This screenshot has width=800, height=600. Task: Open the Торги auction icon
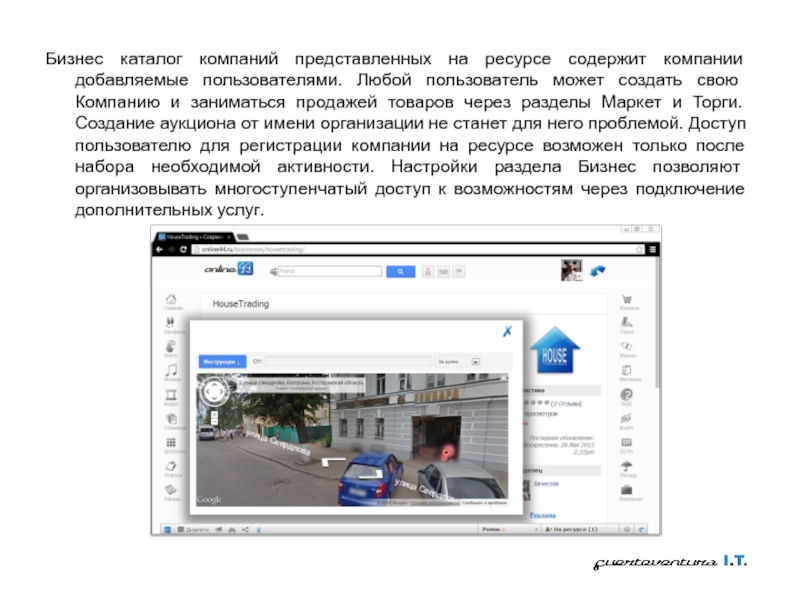627,324
